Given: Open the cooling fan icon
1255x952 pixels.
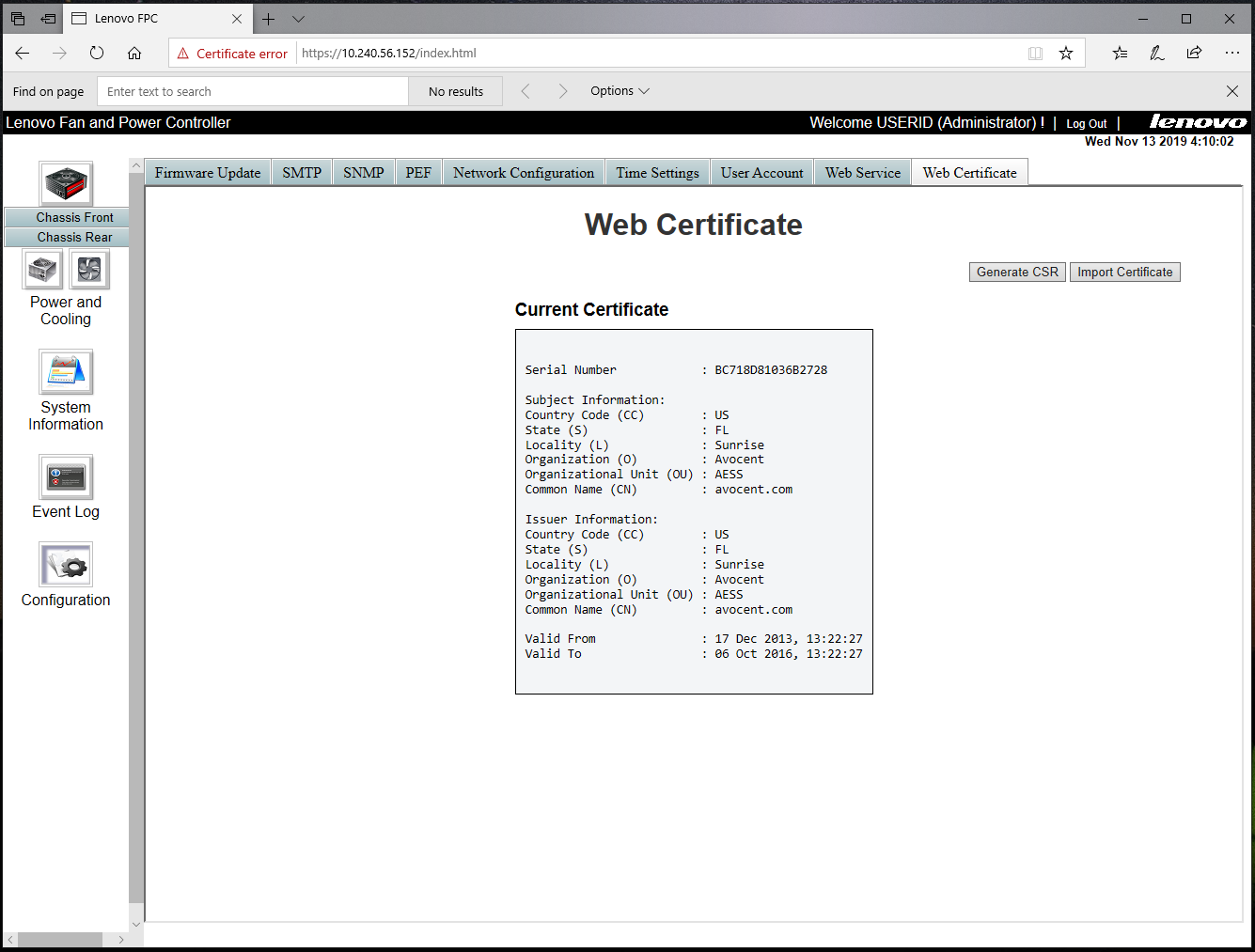Looking at the screenshot, I should 89,271.
